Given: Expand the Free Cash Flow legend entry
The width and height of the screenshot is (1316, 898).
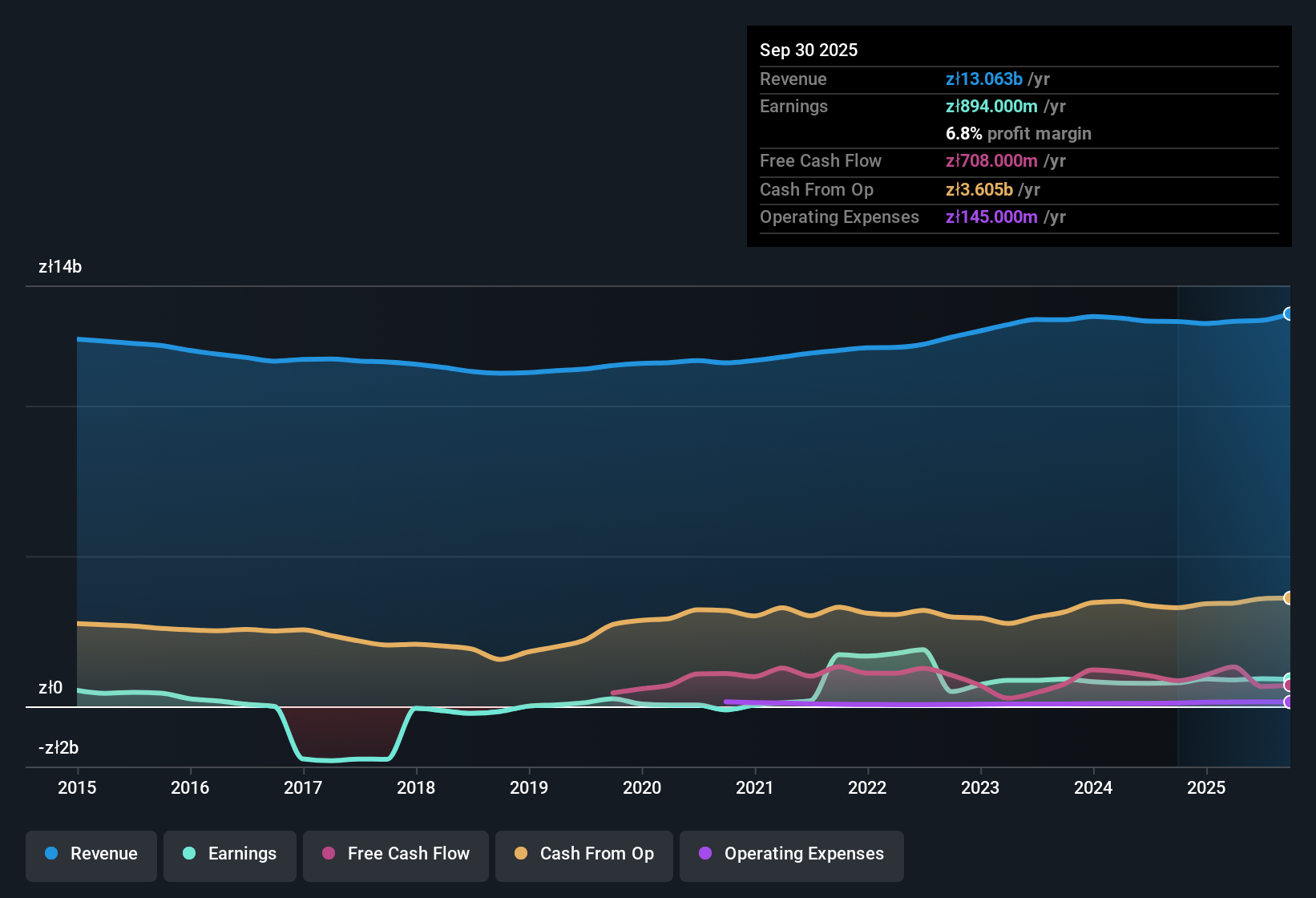Looking at the screenshot, I should pos(395,854).
